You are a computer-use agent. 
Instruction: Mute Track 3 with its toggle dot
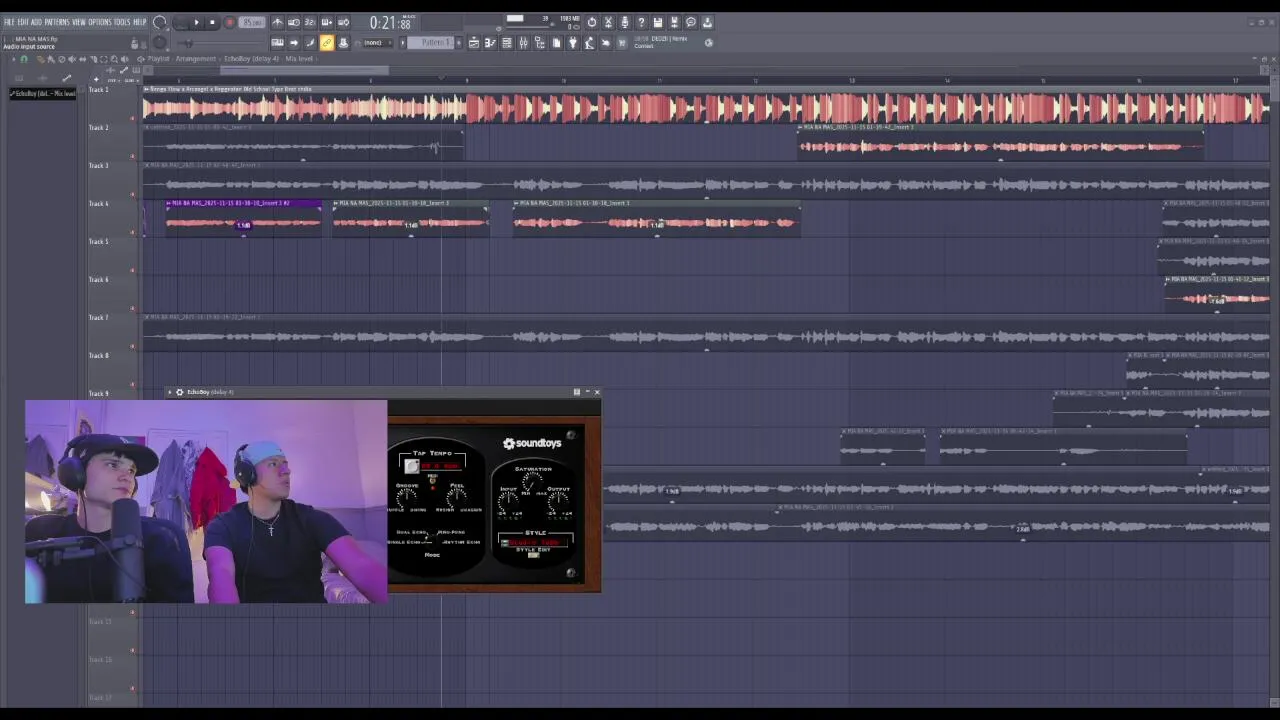[x=132, y=194]
